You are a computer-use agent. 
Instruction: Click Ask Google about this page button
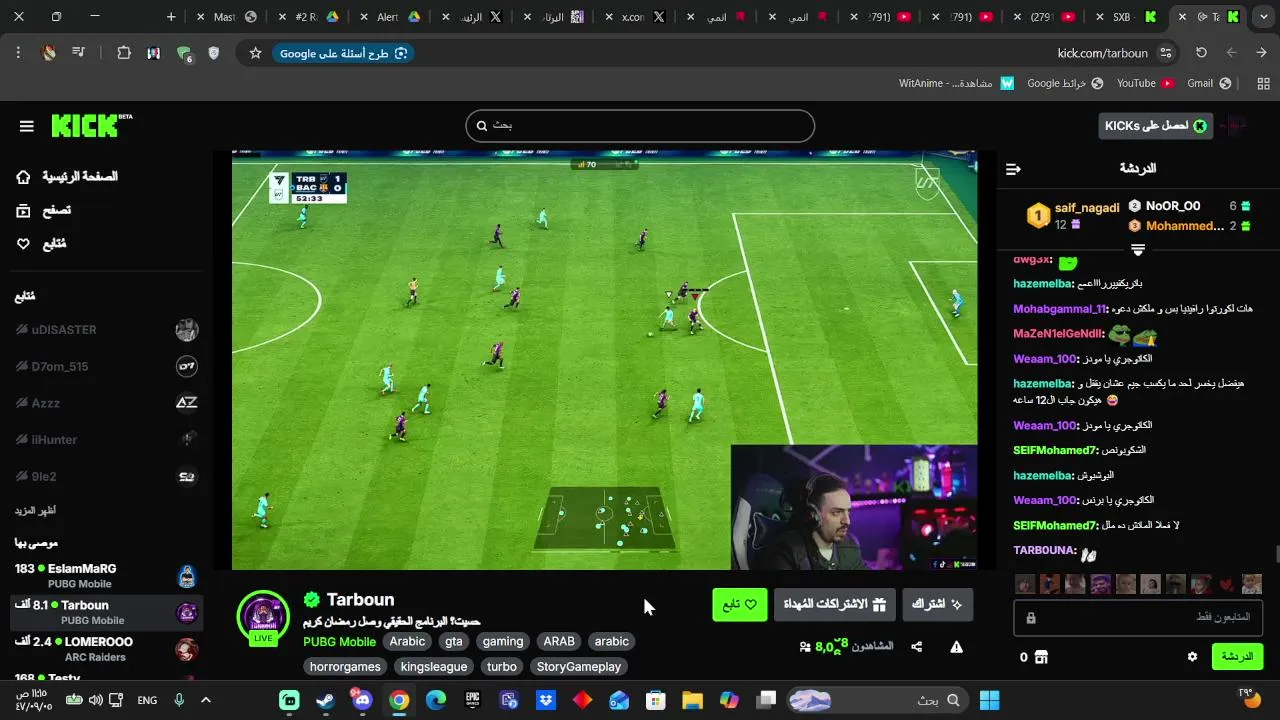tap(343, 53)
